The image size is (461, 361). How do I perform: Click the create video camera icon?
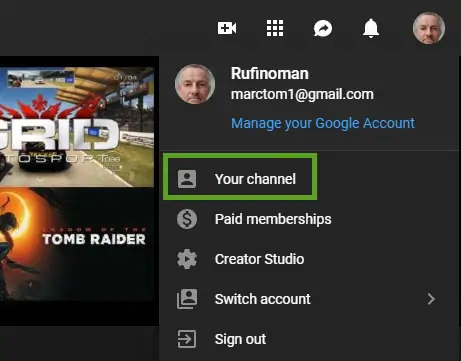[227, 28]
